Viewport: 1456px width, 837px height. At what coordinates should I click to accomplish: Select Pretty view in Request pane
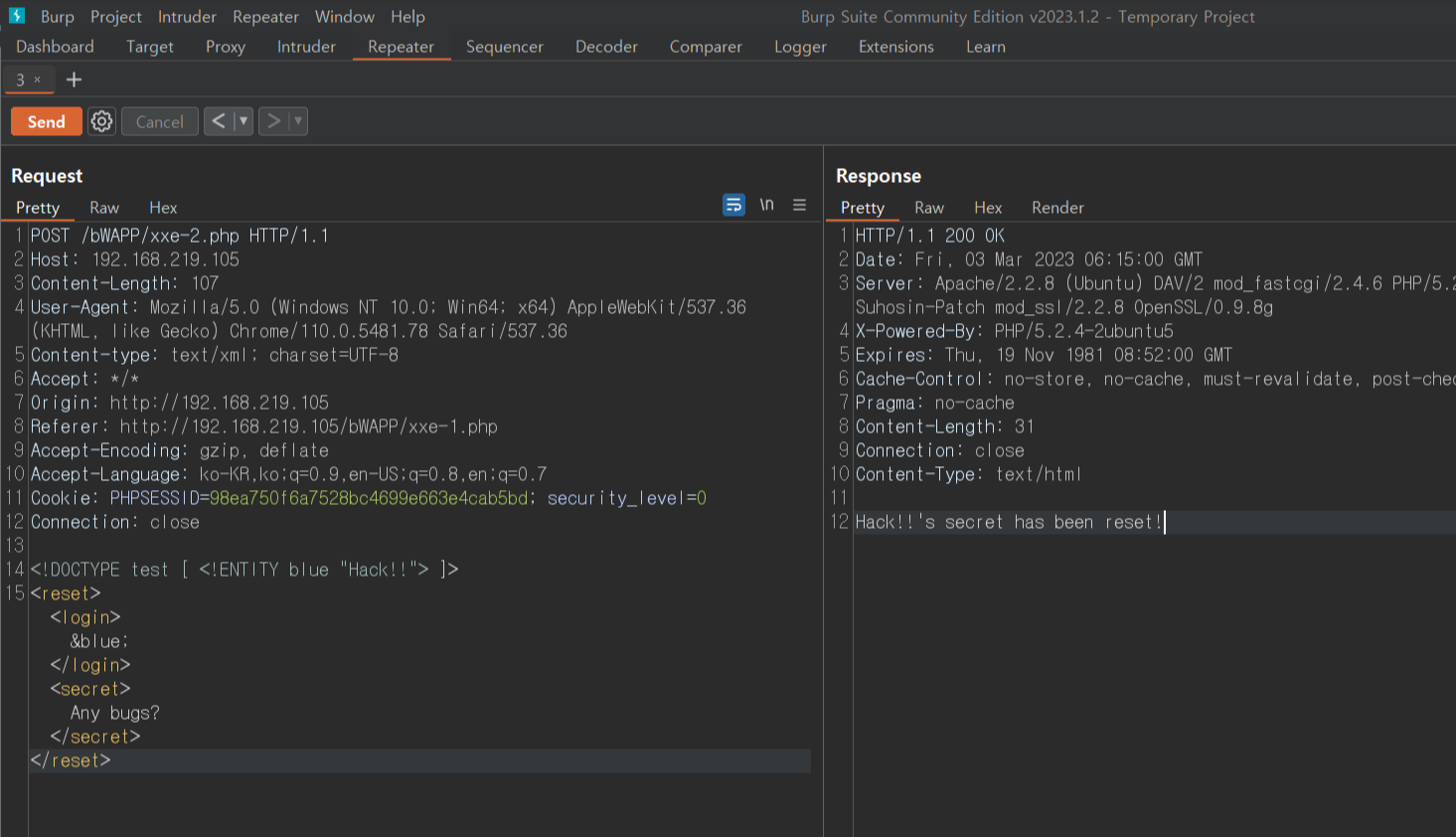(x=38, y=208)
